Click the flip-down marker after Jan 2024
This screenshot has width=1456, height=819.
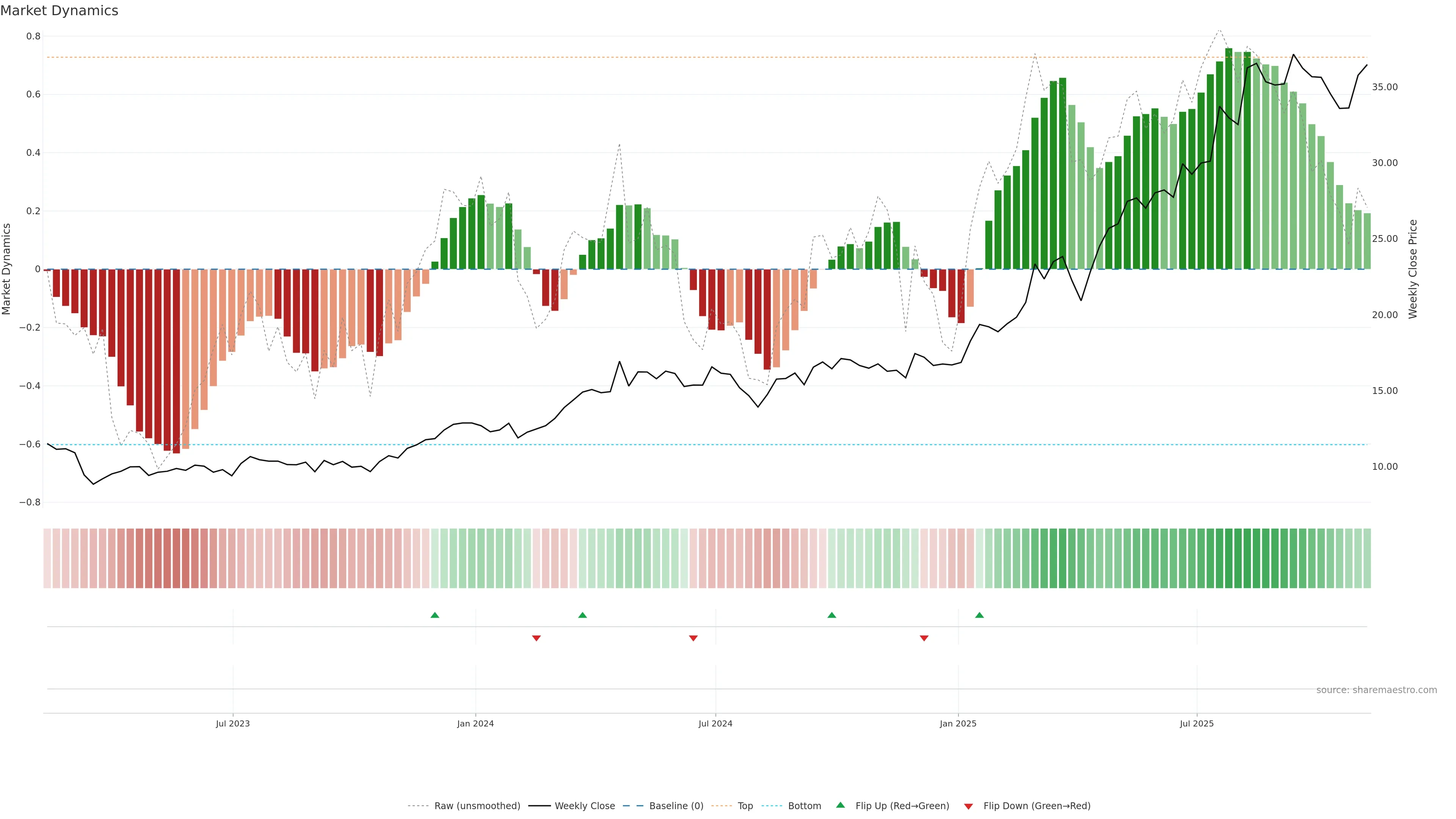pos(537,638)
